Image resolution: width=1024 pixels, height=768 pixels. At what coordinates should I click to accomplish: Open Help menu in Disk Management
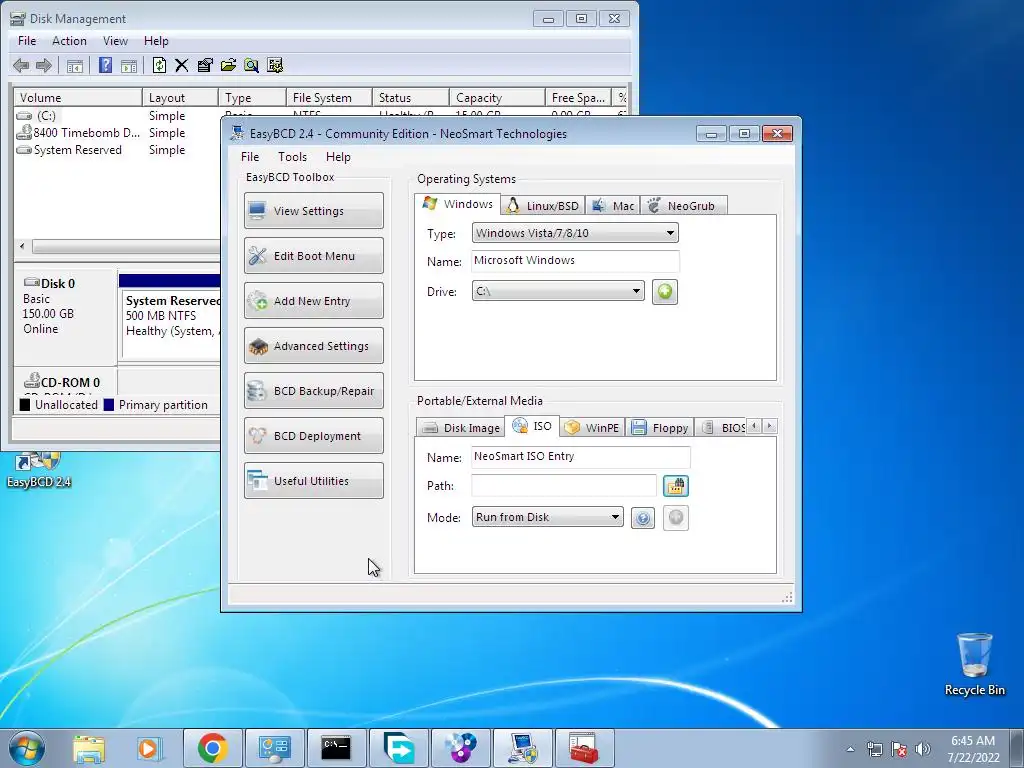(156, 40)
